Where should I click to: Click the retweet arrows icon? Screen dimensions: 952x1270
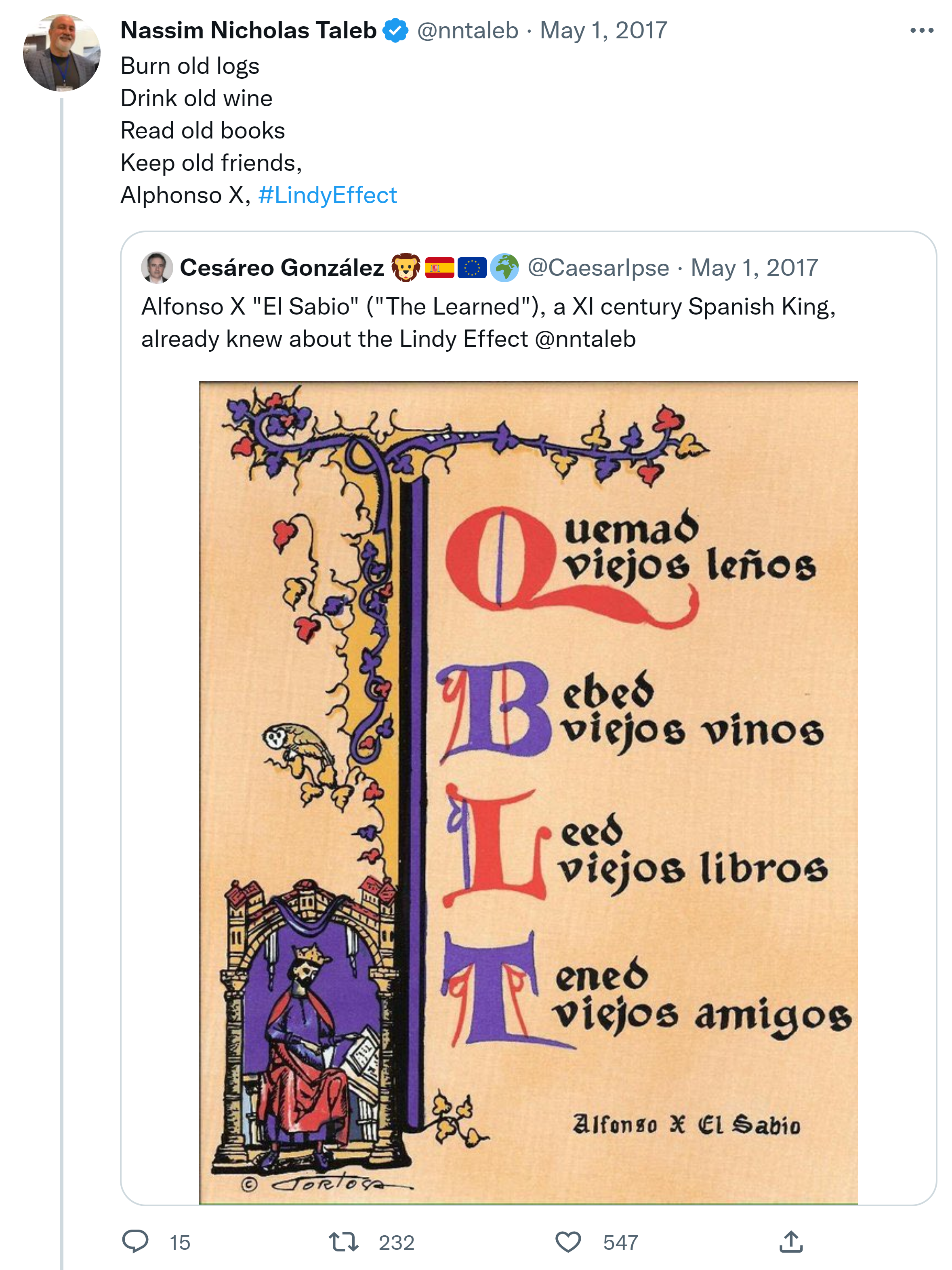coord(343,1242)
